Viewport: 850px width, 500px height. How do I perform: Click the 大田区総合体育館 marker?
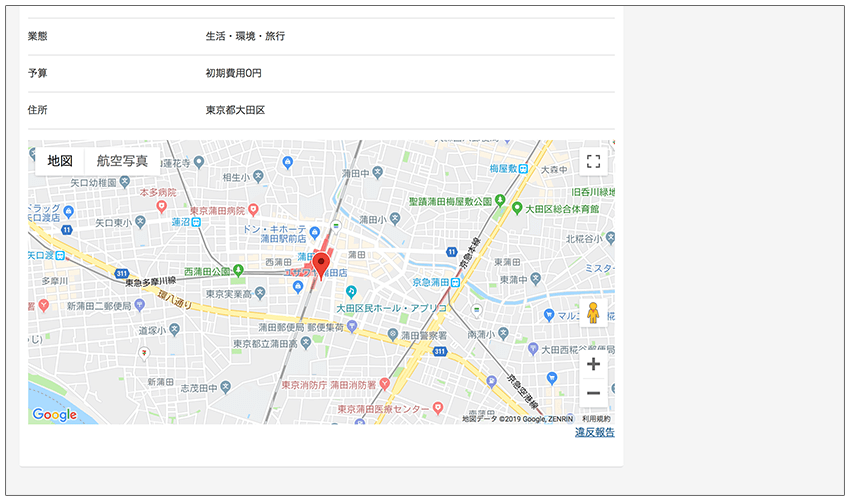tap(517, 209)
